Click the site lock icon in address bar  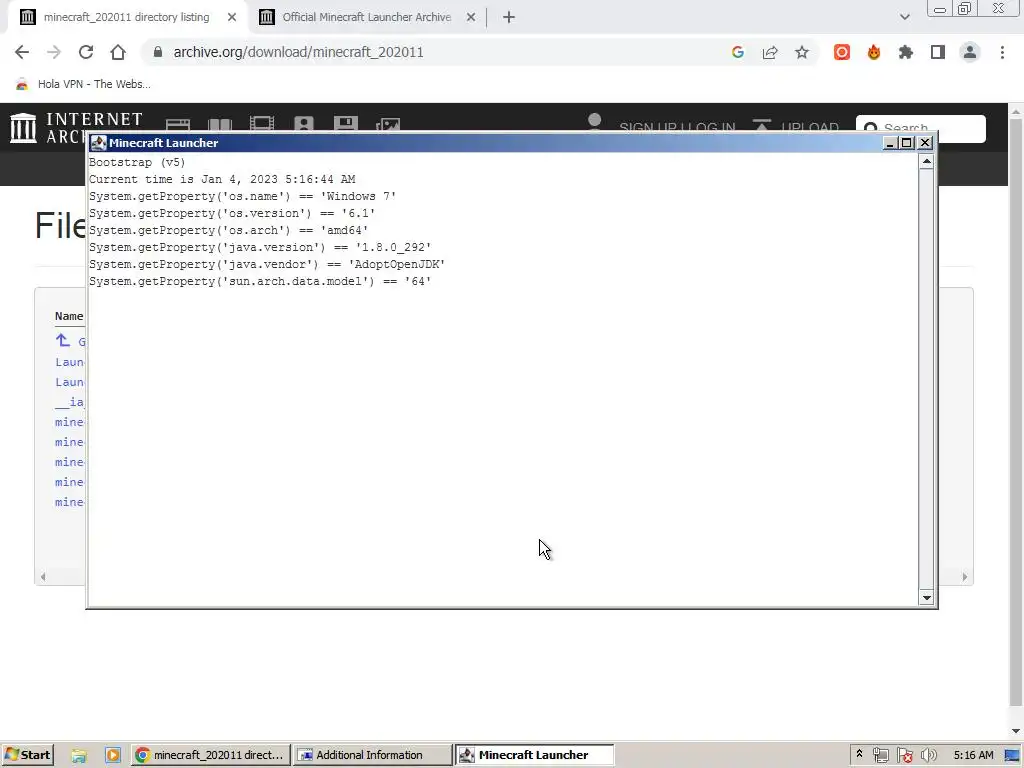(157, 52)
